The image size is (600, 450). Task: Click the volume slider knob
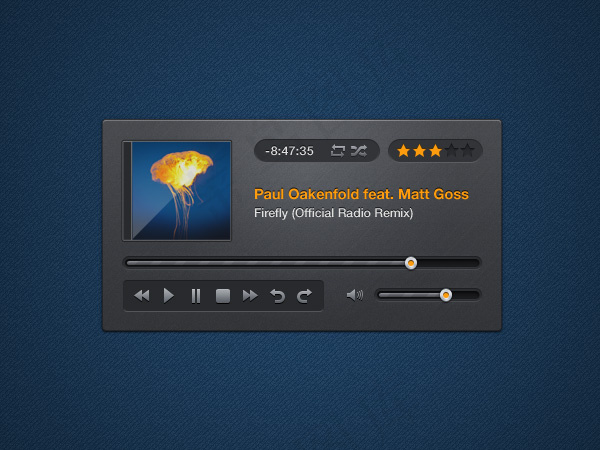tap(445, 295)
